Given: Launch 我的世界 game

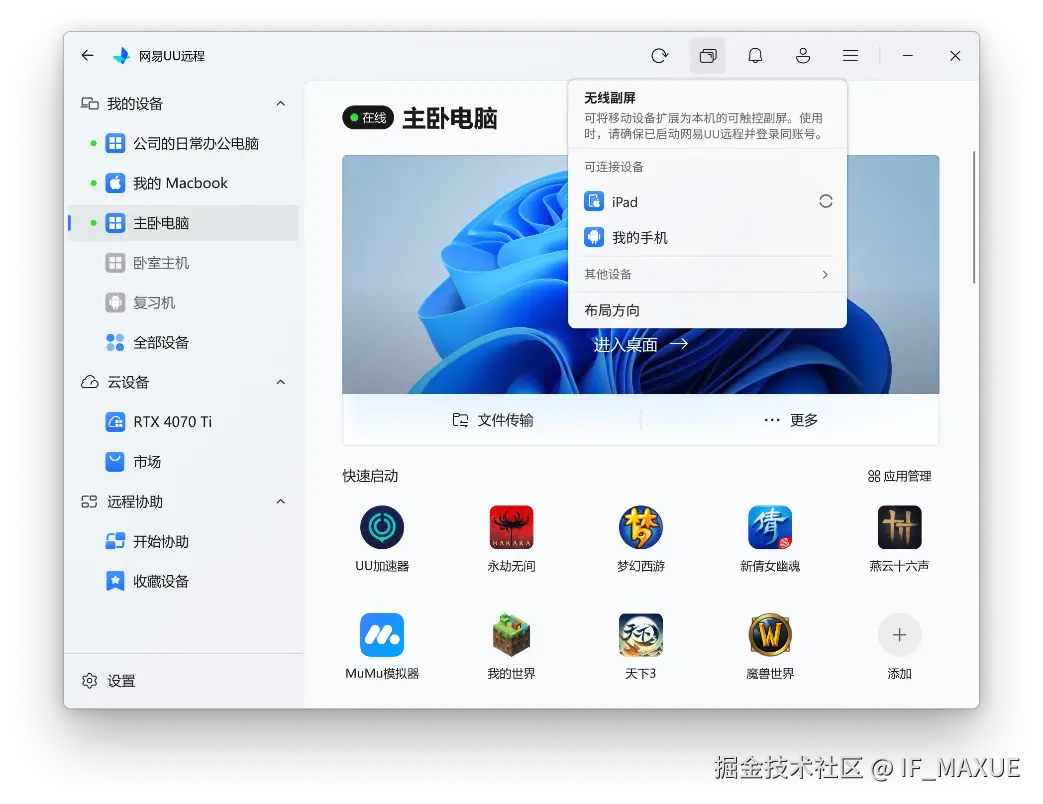Looking at the screenshot, I should point(511,646).
